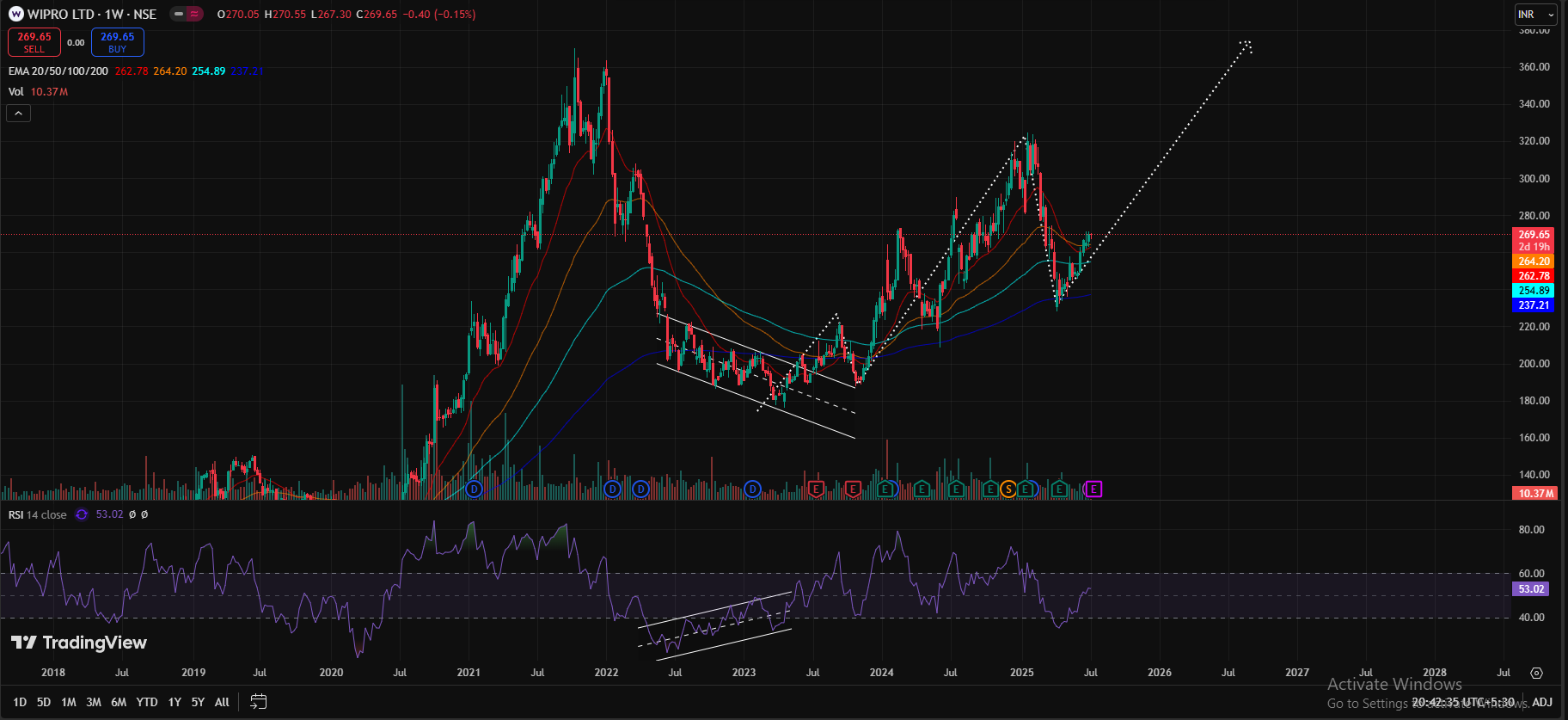
Task: Select the 1Y time range
Action: coord(175,702)
